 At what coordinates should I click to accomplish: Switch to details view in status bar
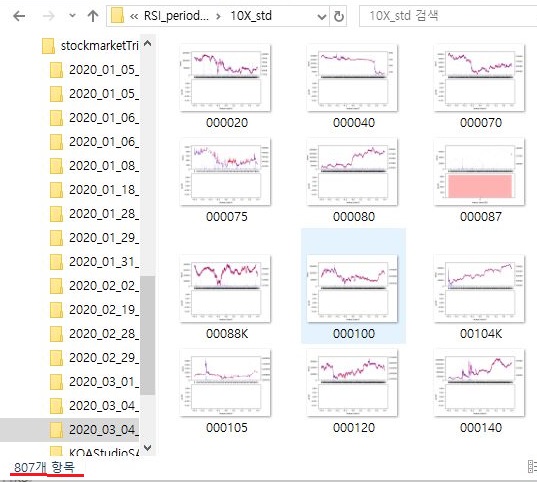coord(532,467)
